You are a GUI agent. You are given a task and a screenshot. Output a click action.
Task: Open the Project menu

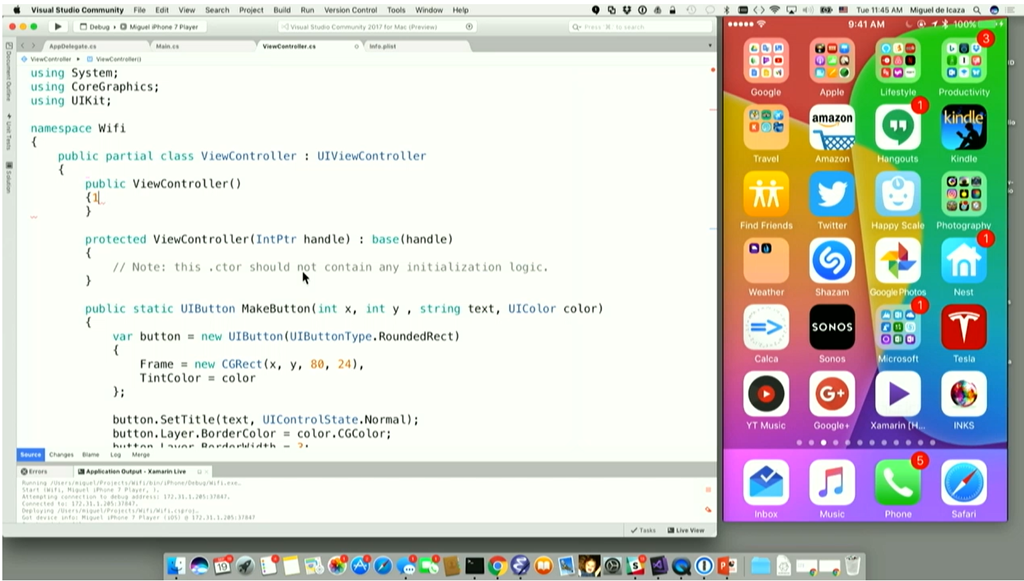pyautogui.click(x=251, y=10)
